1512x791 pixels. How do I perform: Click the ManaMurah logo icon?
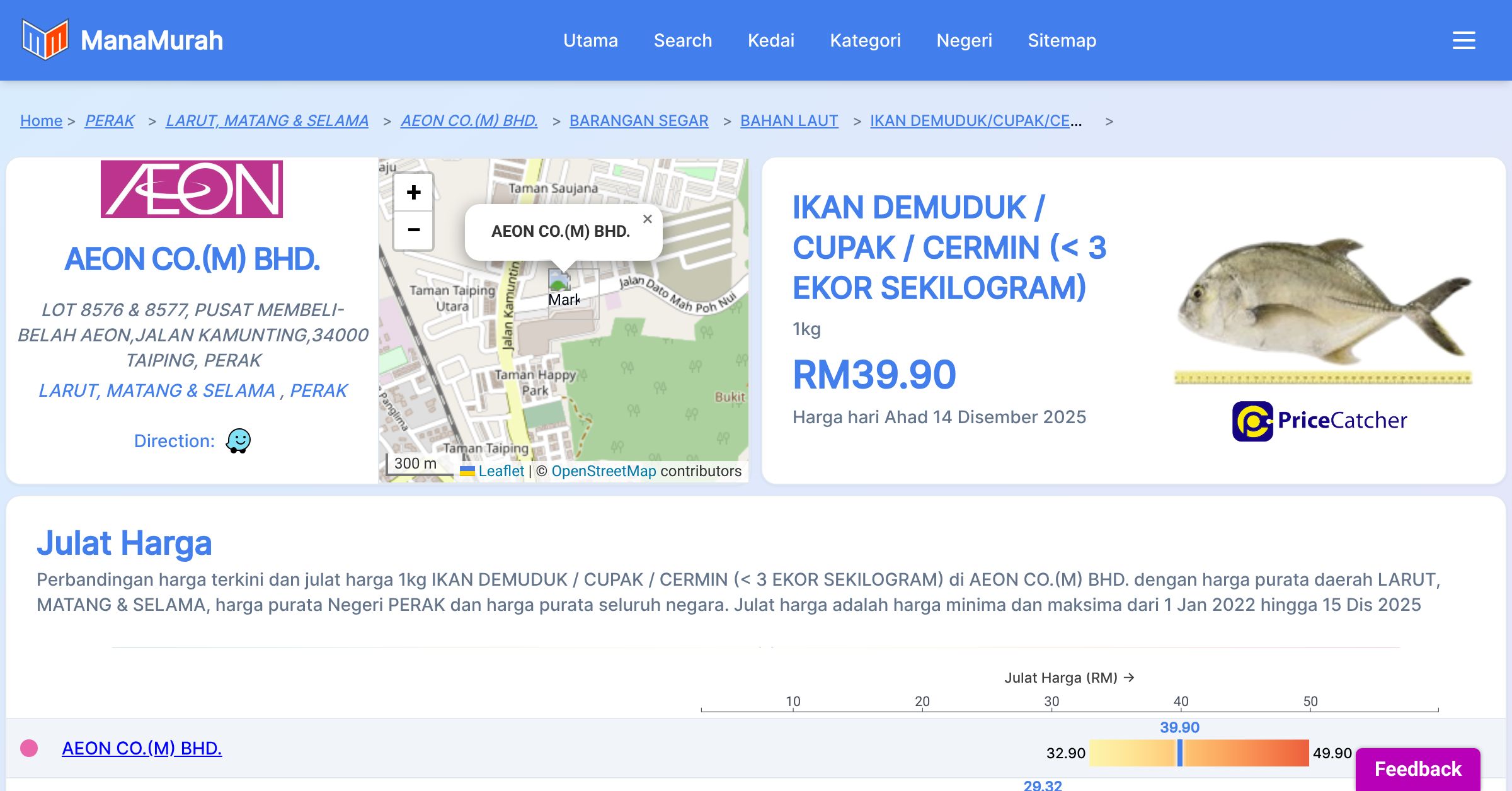click(45, 40)
